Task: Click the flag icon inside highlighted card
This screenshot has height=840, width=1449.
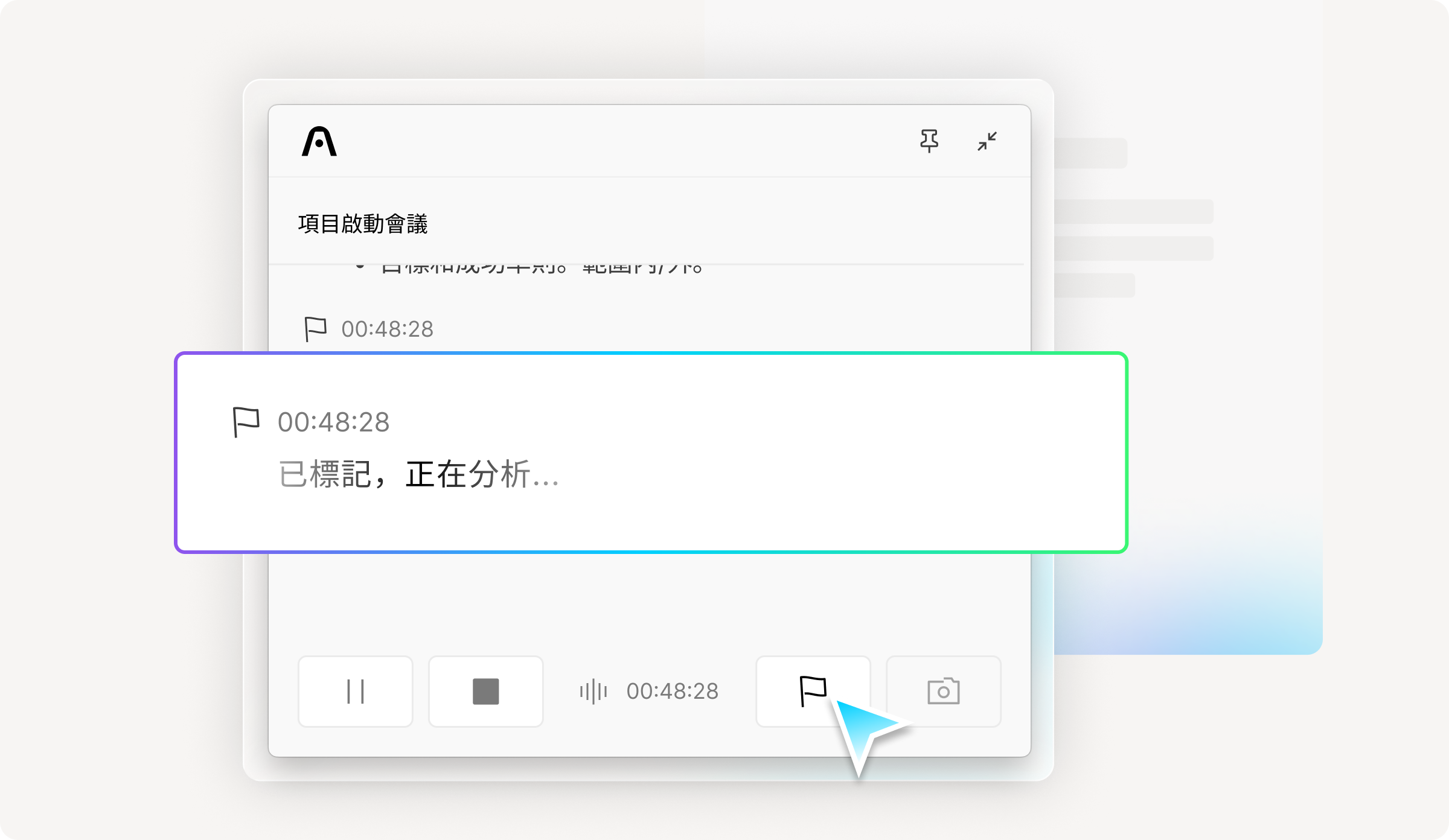Action: point(246,422)
